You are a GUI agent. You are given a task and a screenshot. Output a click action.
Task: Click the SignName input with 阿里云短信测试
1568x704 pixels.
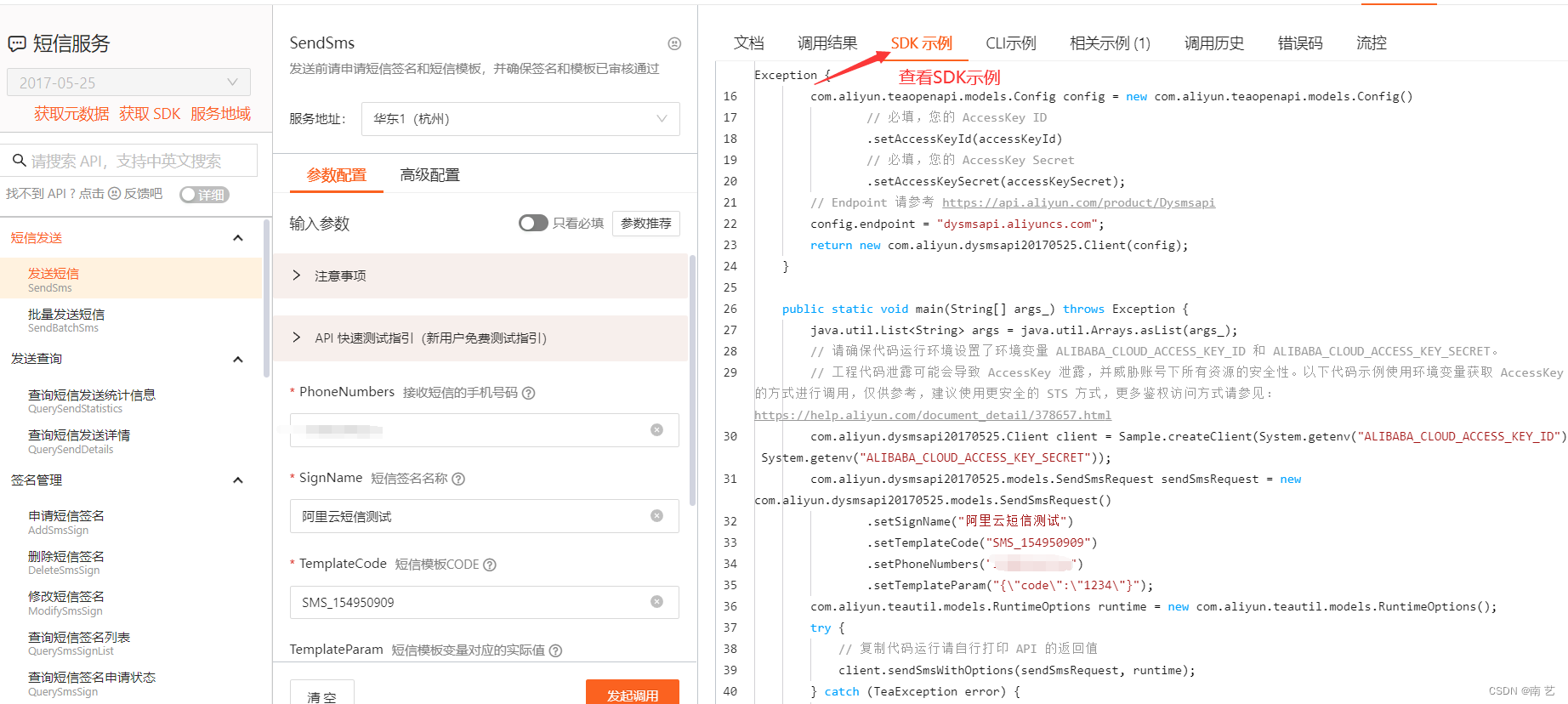tap(485, 516)
